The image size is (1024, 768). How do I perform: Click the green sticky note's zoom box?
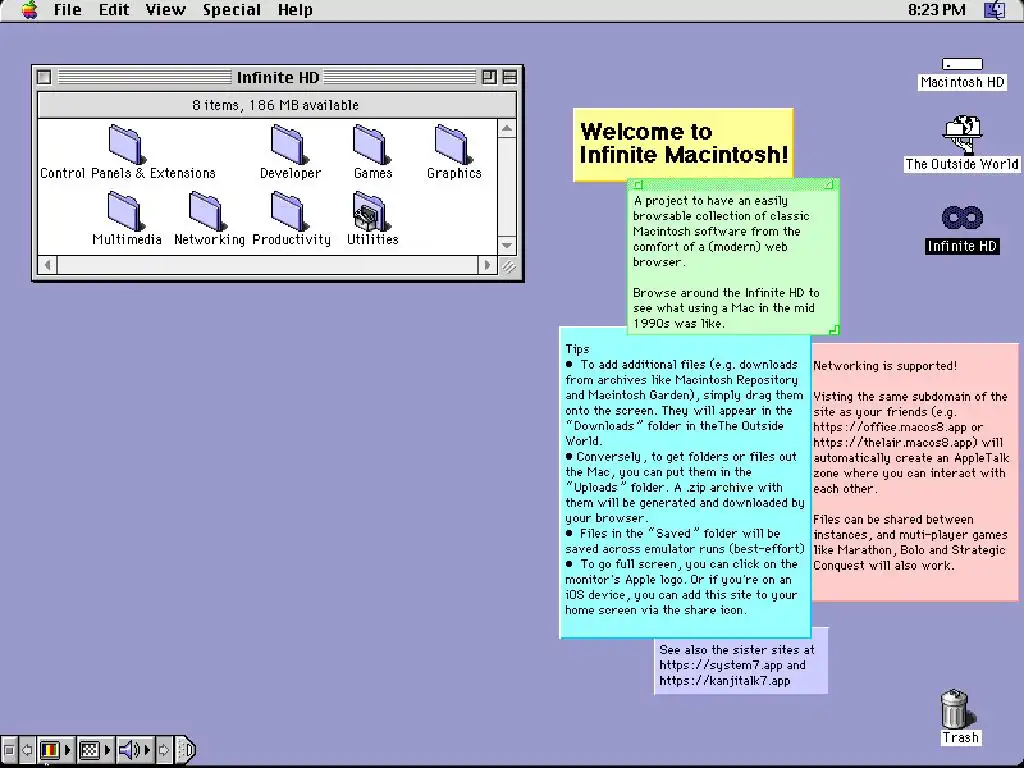(829, 185)
